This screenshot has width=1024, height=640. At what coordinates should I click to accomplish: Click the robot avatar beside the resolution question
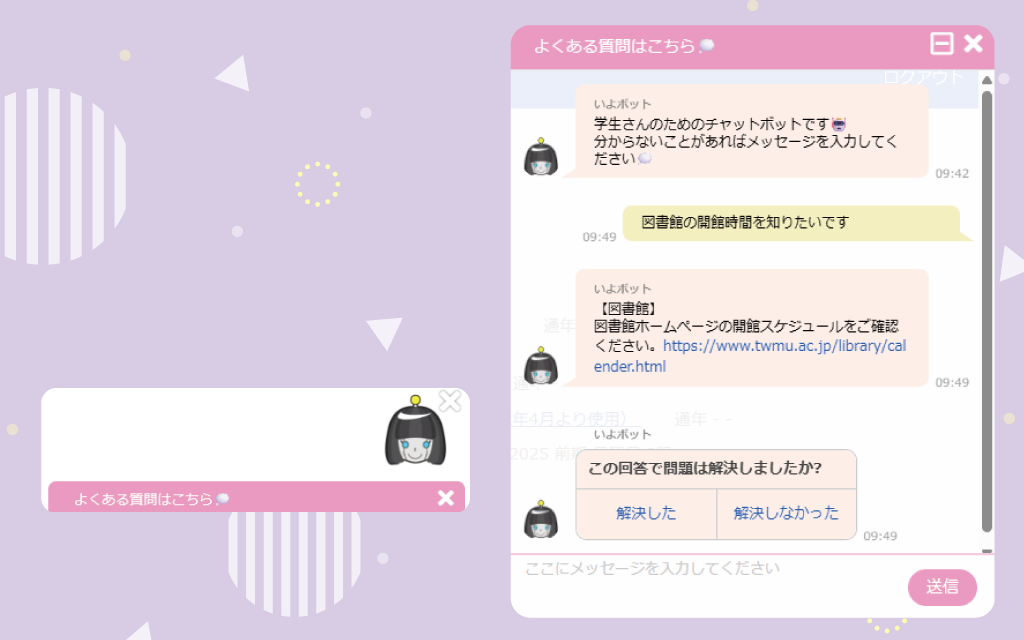coord(541,519)
